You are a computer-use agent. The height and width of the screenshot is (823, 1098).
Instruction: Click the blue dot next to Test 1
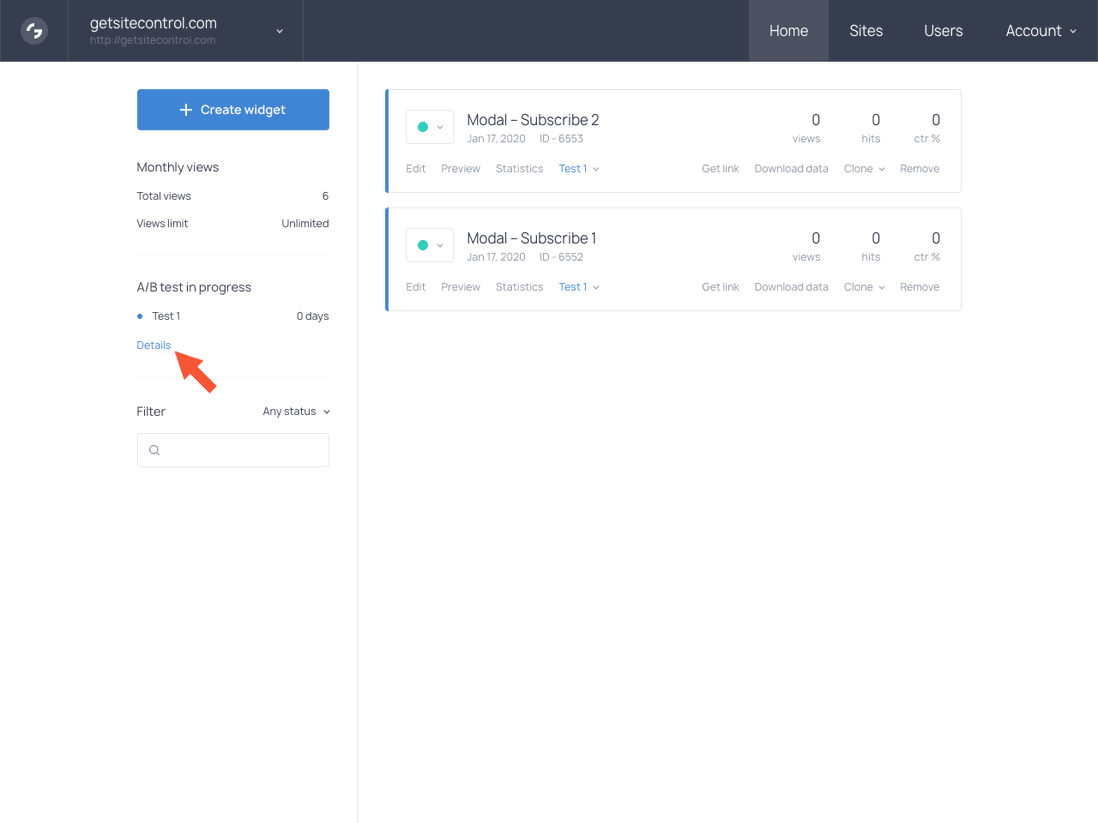[x=140, y=316]
